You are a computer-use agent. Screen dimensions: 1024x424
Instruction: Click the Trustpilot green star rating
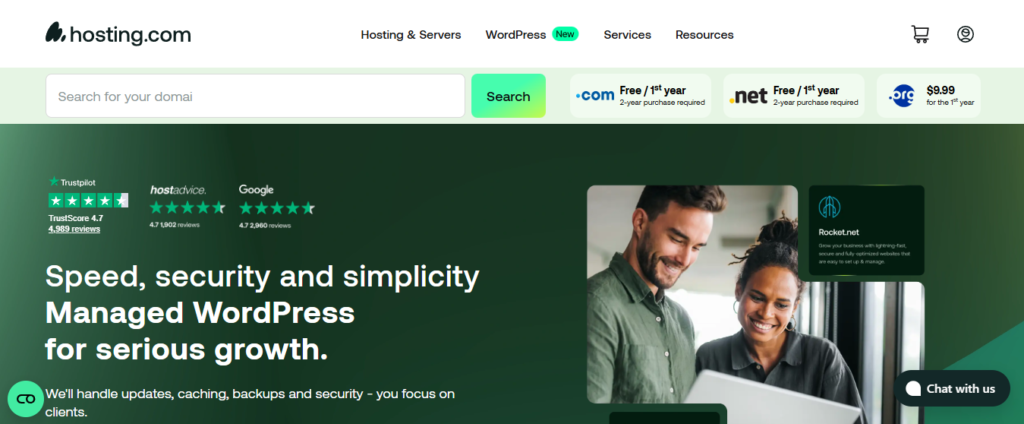(88, 201)
